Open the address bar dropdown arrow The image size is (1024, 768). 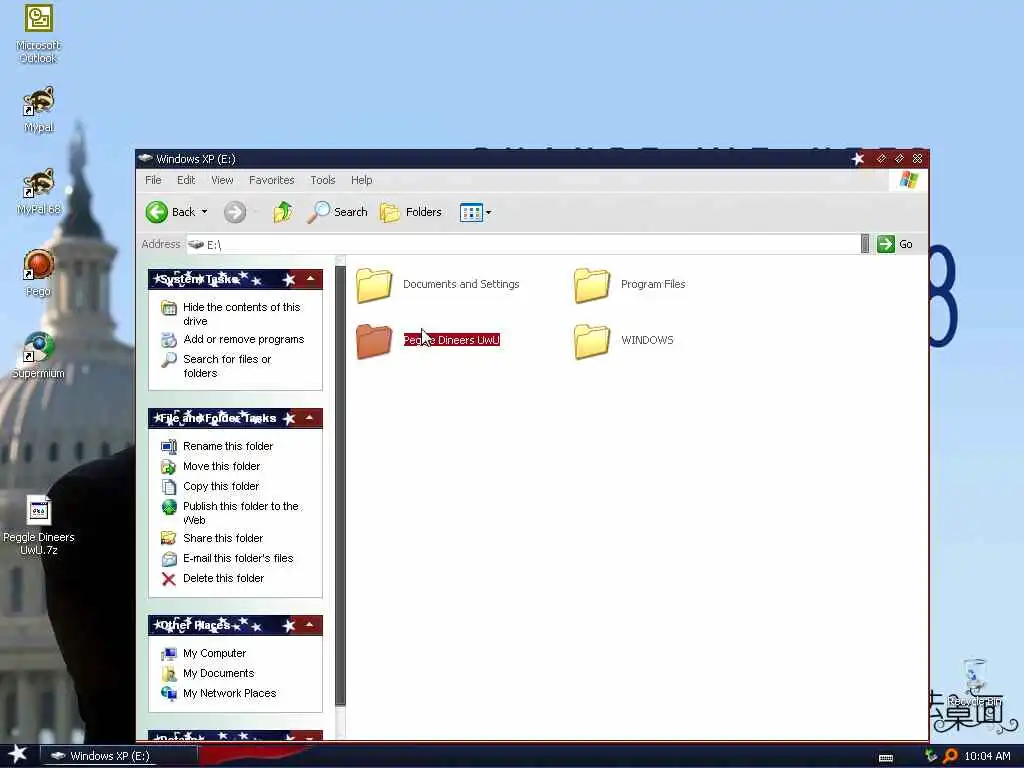pos(865,244)
